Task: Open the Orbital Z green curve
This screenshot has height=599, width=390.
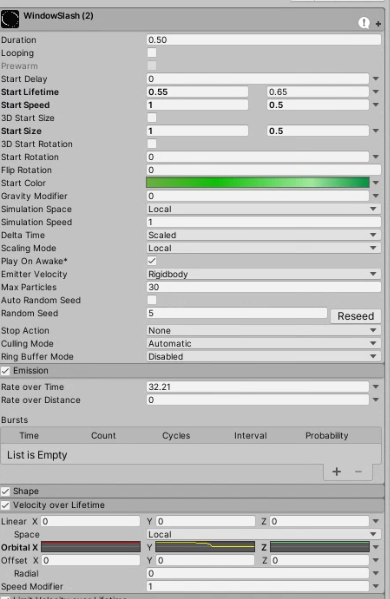Action: [320, 547]
